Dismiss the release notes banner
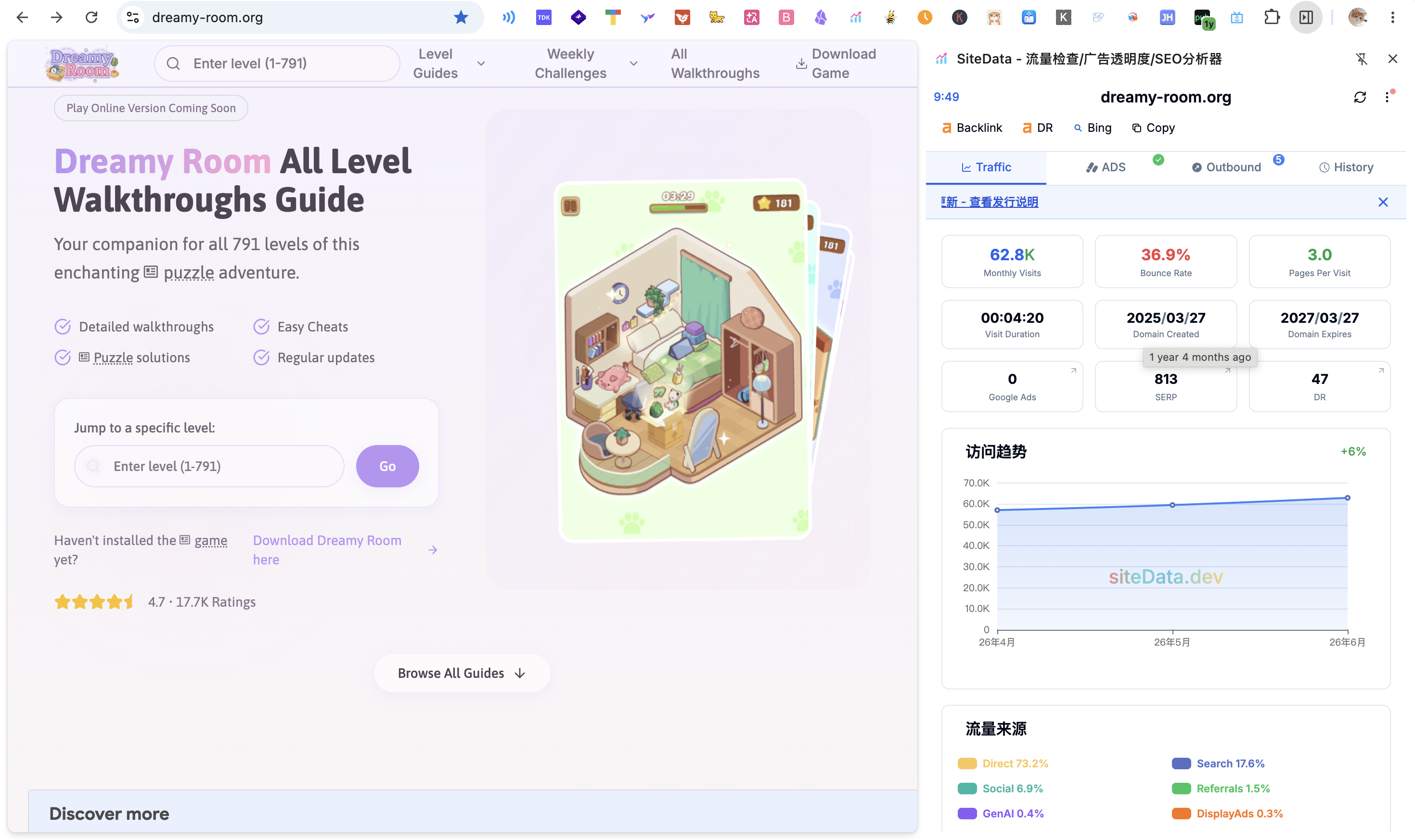 click(x=1382, y=202)
